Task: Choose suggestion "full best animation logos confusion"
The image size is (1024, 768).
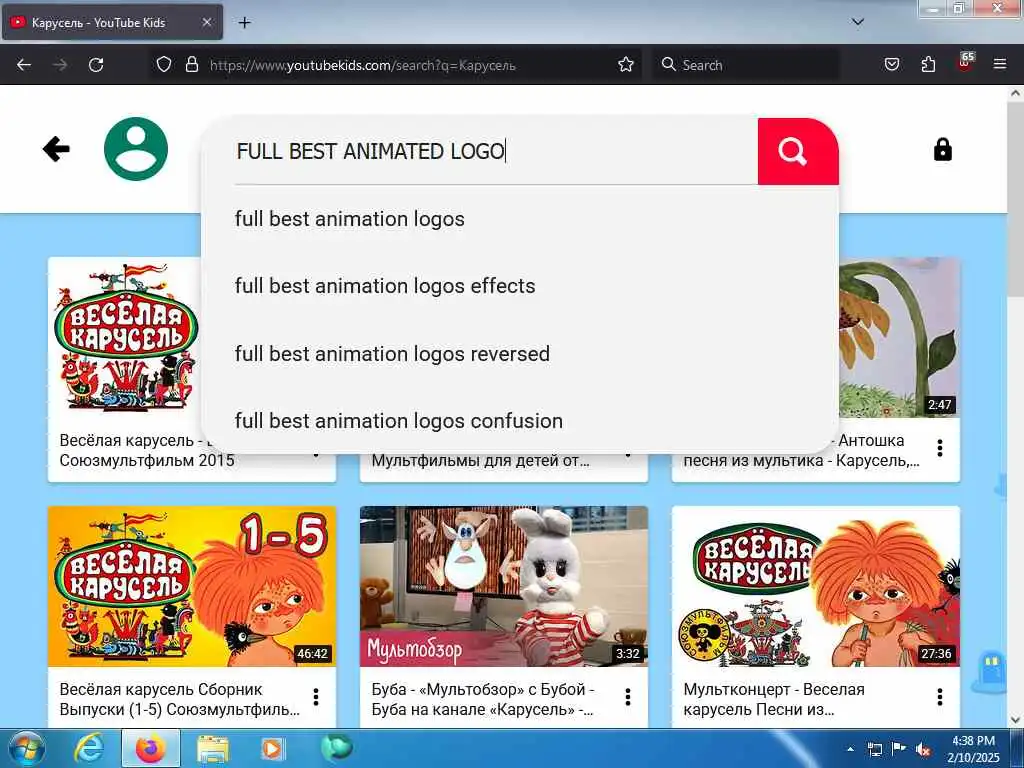Action: (x=398, y=421)
